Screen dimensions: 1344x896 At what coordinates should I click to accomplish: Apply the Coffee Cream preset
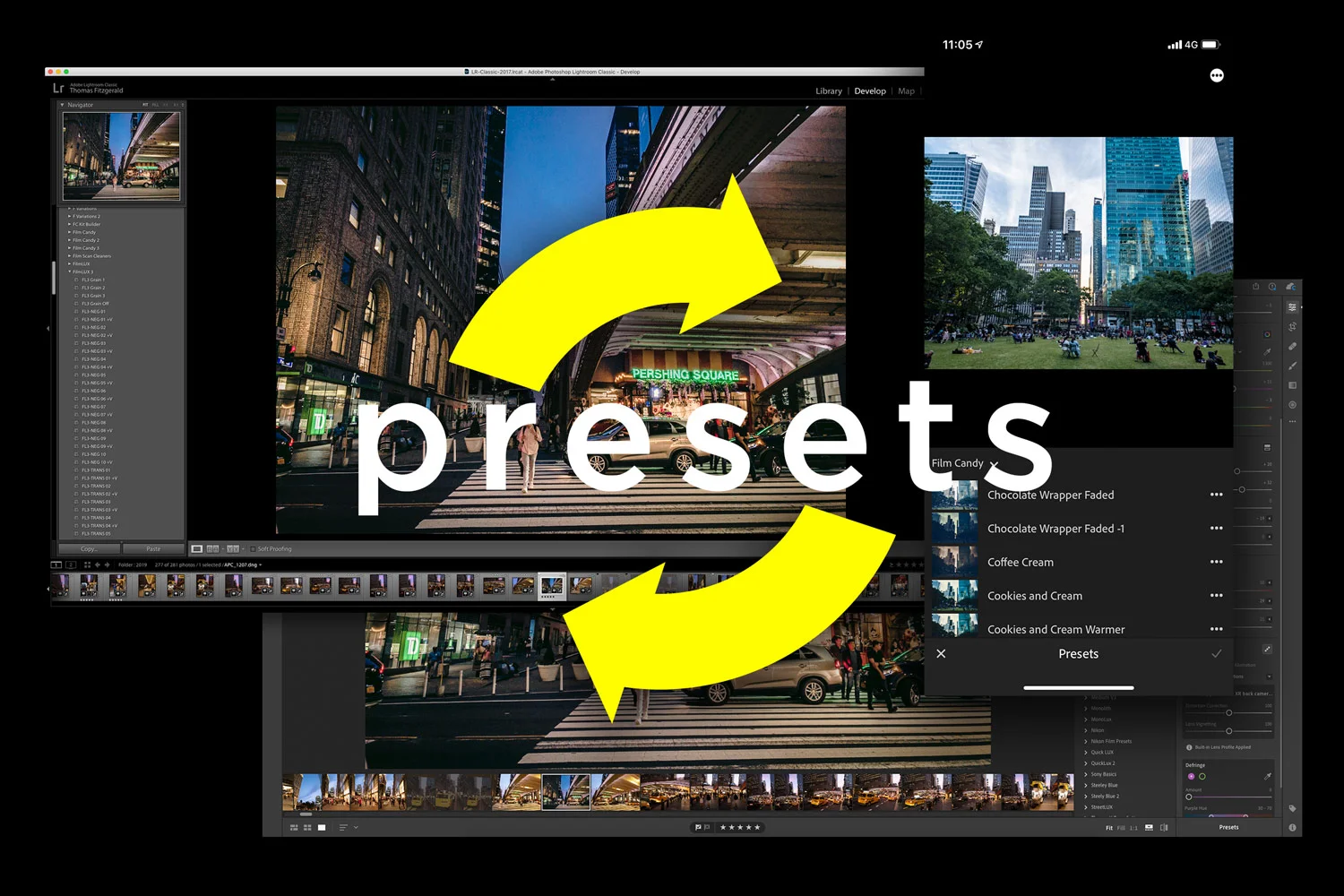coord(1021,562)
